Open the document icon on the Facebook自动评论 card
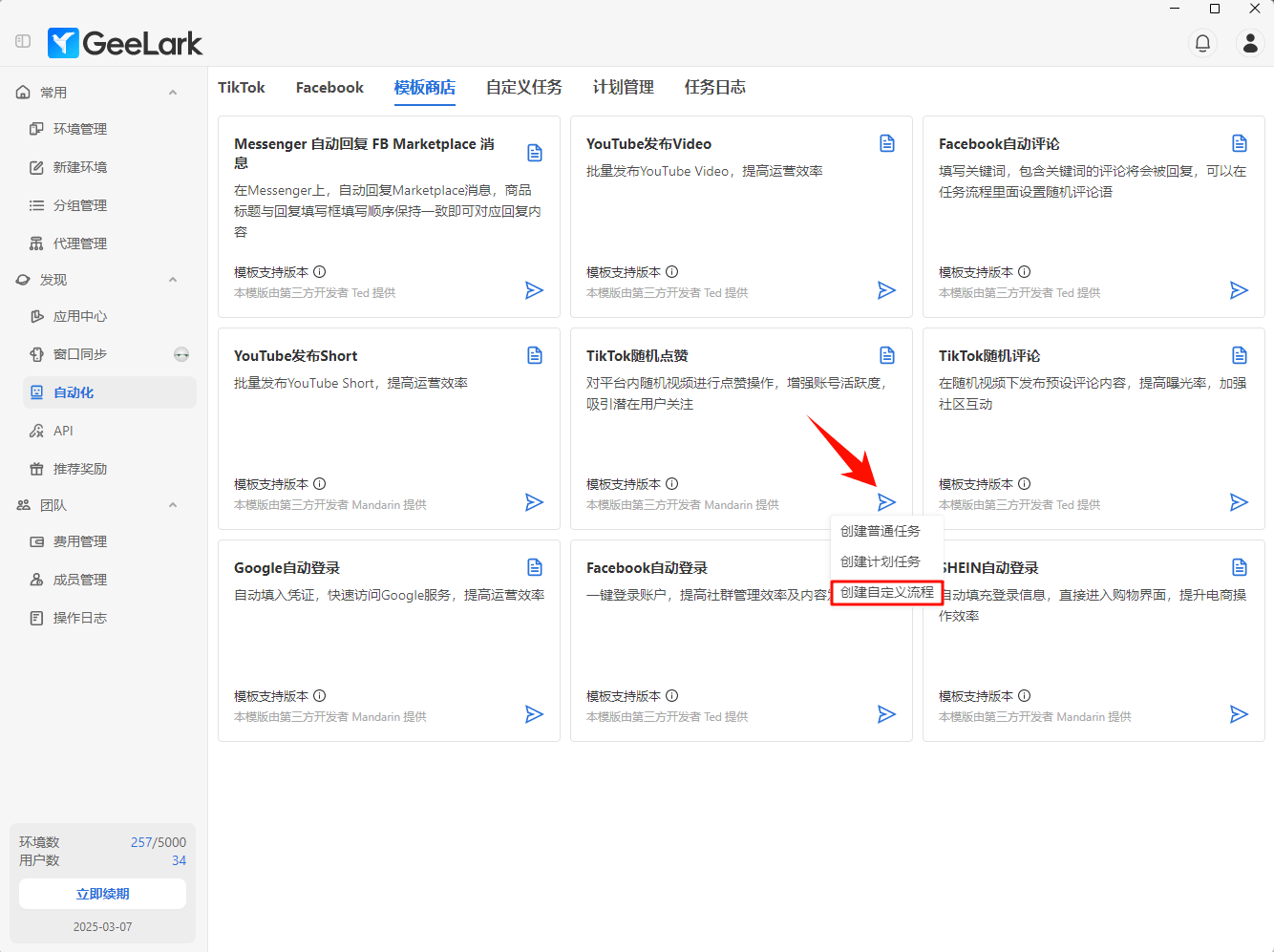Screen dimensions: 1274x952 tap(1240, 143)
